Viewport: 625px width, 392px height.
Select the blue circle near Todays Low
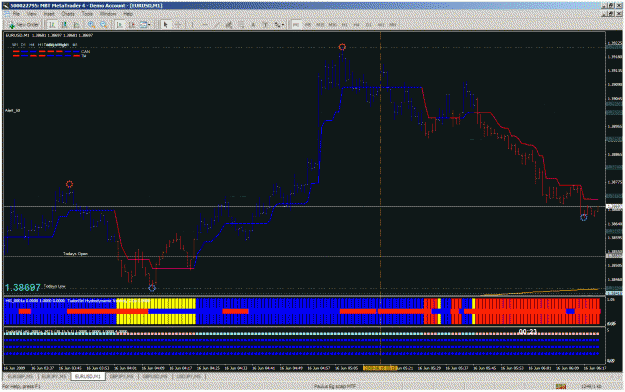coord(152,288)
